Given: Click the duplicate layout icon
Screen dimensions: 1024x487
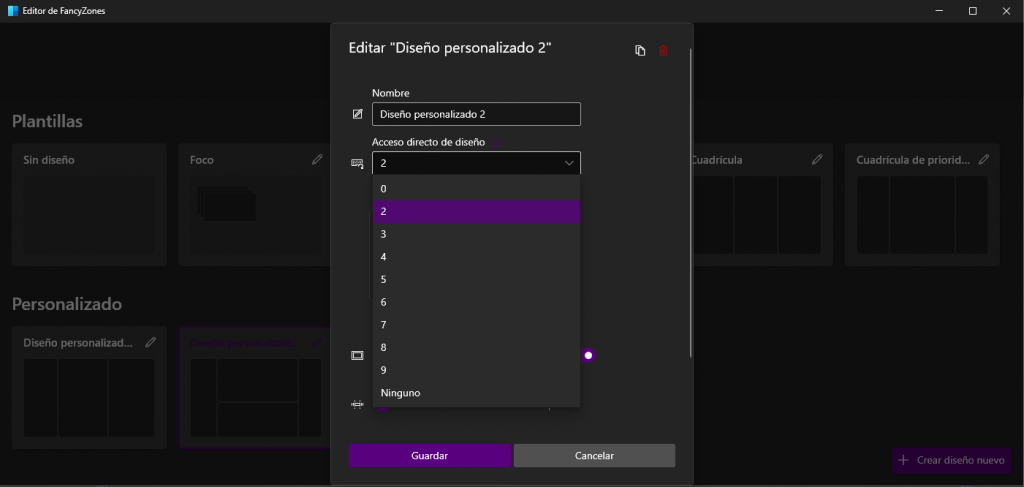Looking at the screenshot, I should (640, 51).
